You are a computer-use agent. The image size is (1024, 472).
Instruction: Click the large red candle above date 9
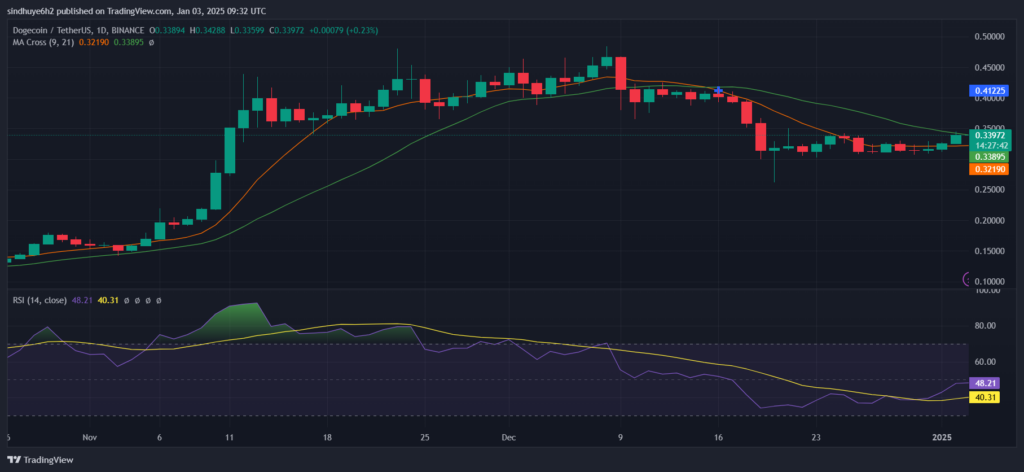(x=621, y=73)
